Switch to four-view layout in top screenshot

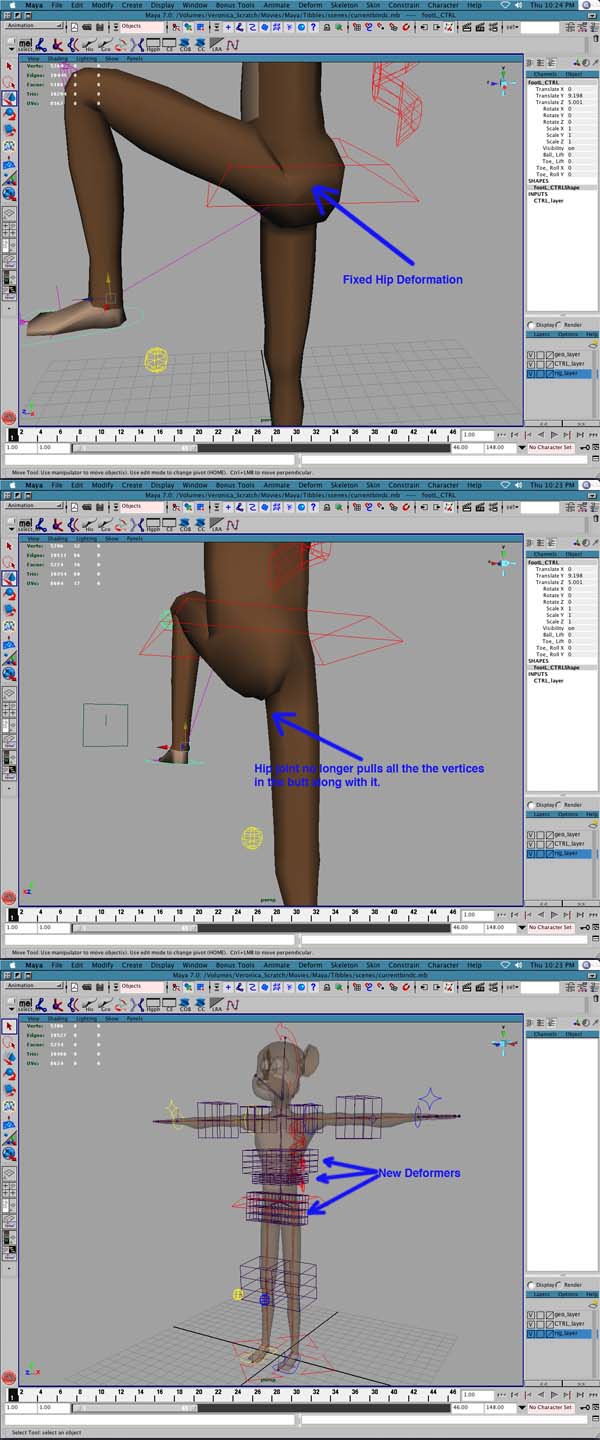tap(9, 231)
